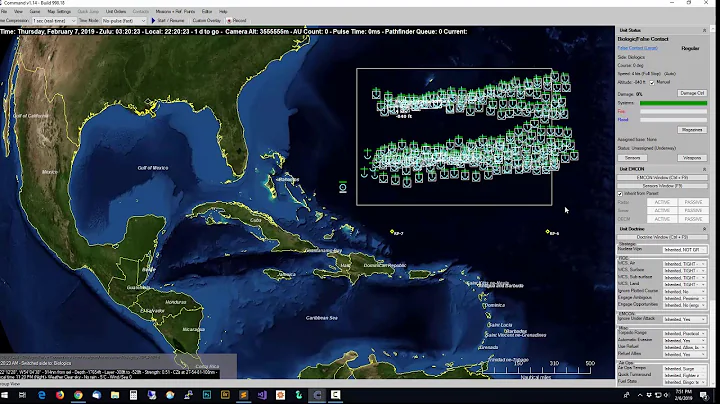Open the WCS Sub-surface dropdown
The image size is (720, 404).
click(685, 278)
